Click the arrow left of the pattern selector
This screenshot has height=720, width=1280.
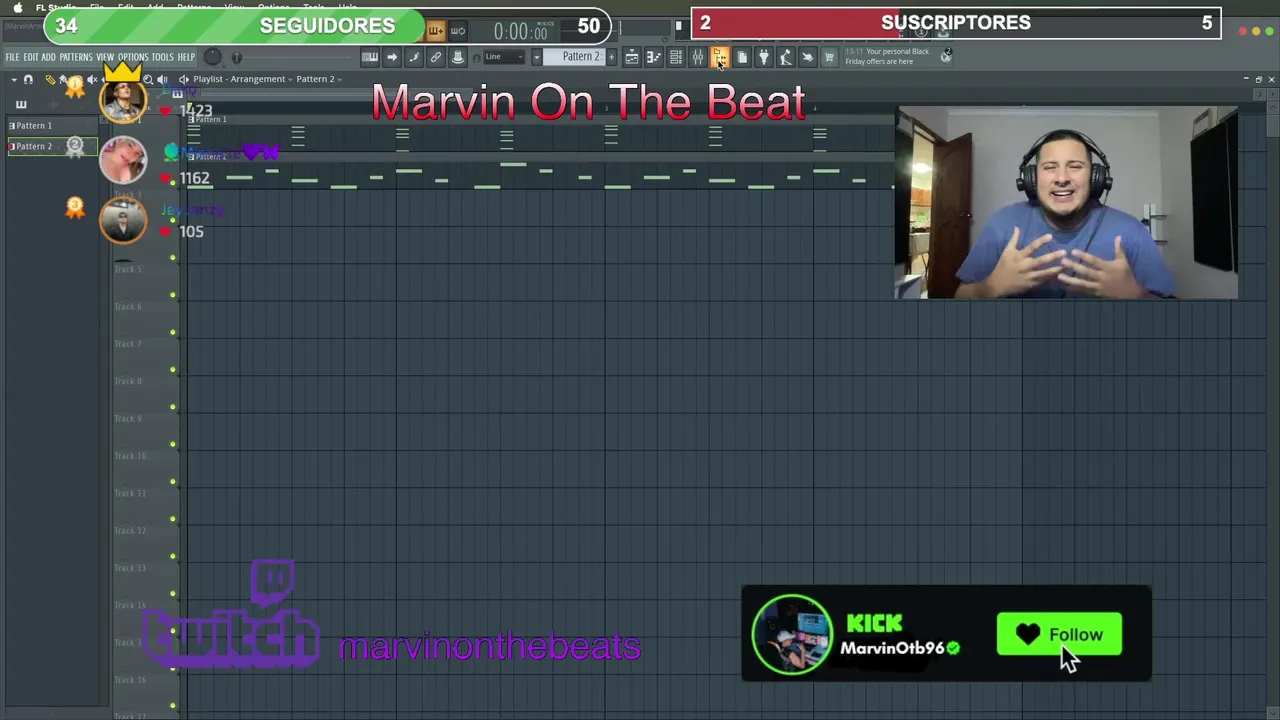tap(536, 57)
